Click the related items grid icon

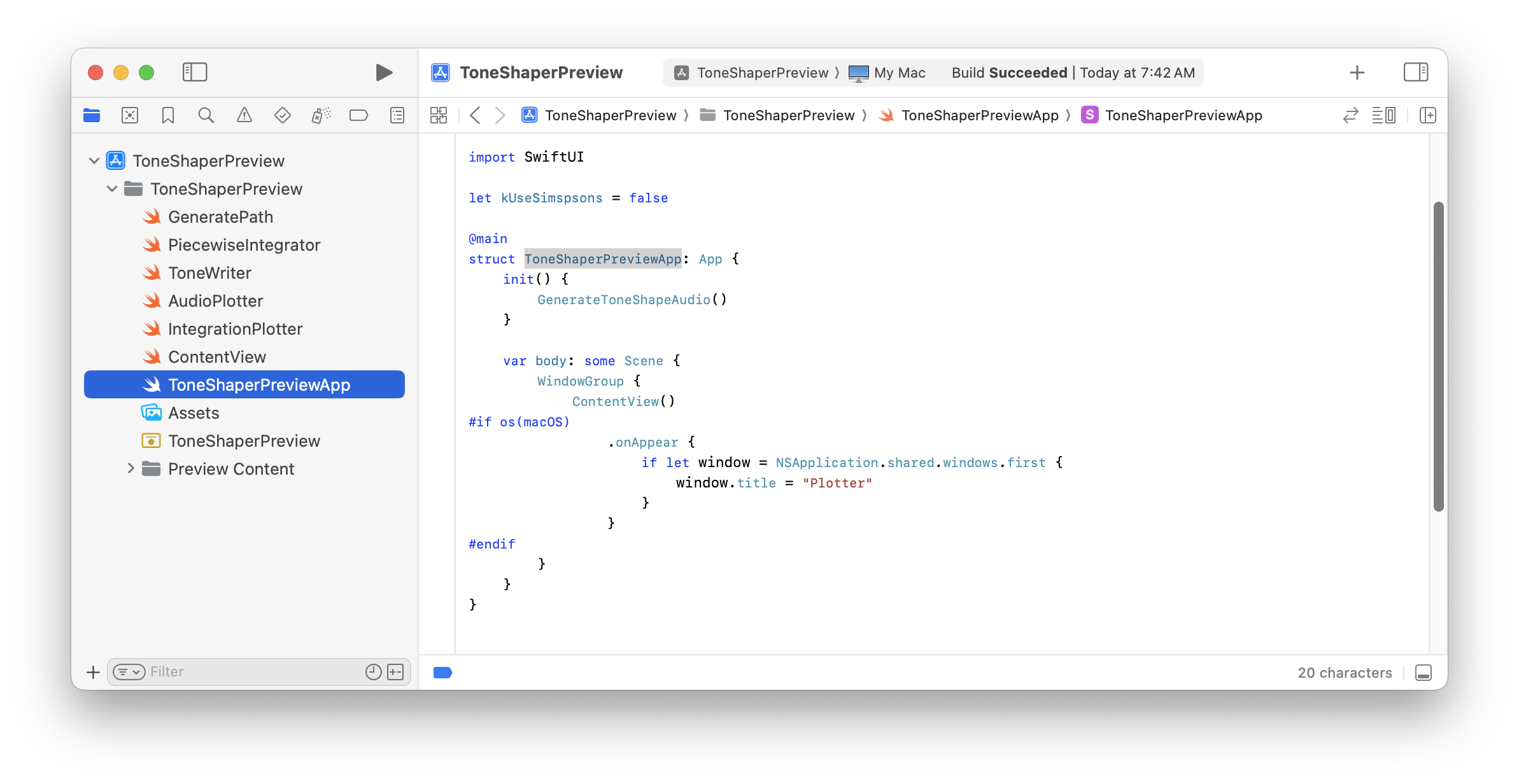[439, 115]
